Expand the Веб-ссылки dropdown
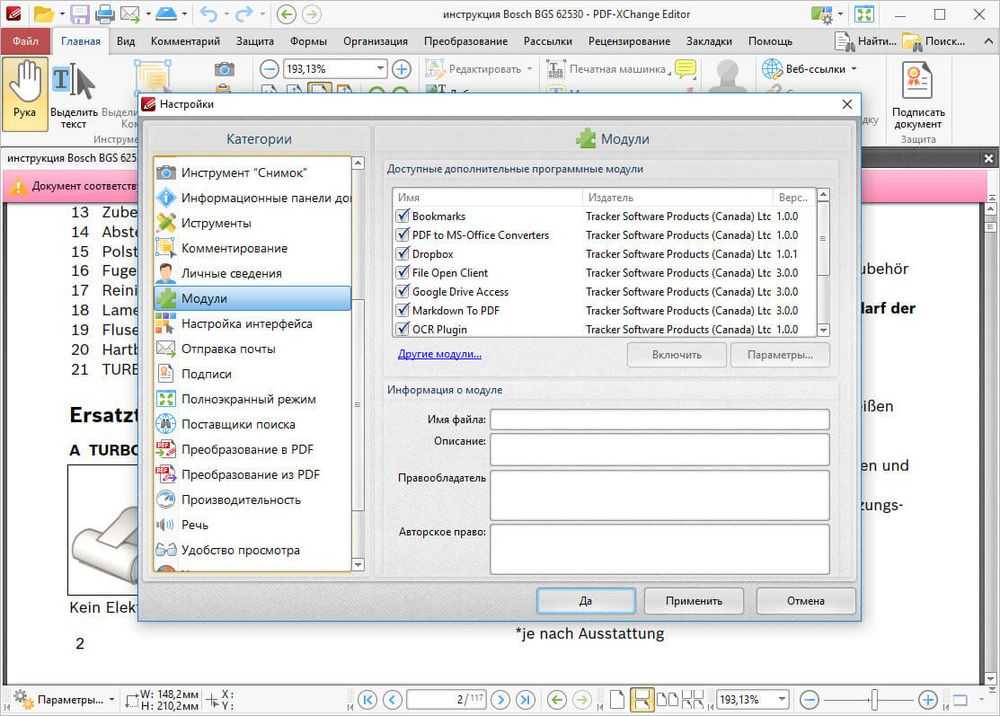This screenshot has height=716, width=1000. (853, 69)
